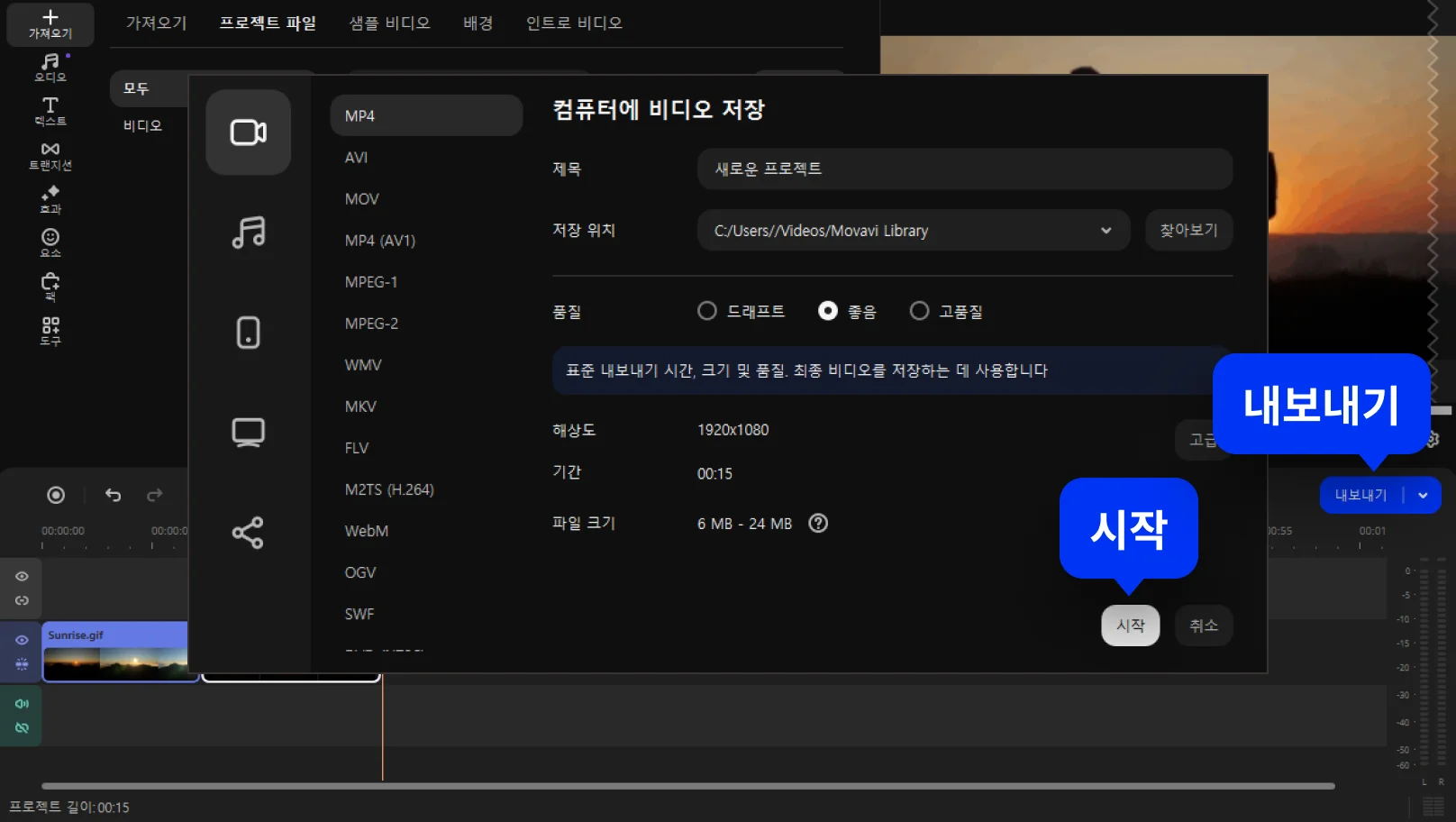Open the audio export category icon
The width and height of the screenshot is (1456, 822).
248,233
